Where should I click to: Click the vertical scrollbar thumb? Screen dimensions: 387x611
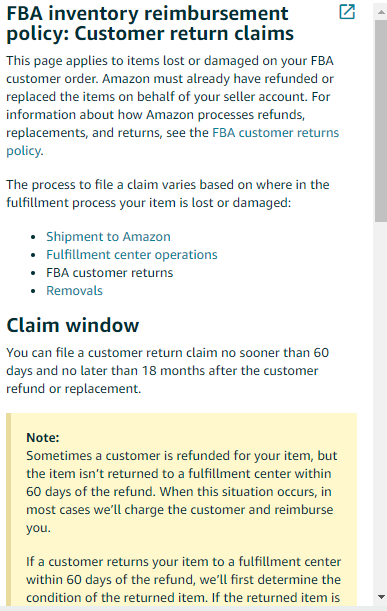coord(381,121)
